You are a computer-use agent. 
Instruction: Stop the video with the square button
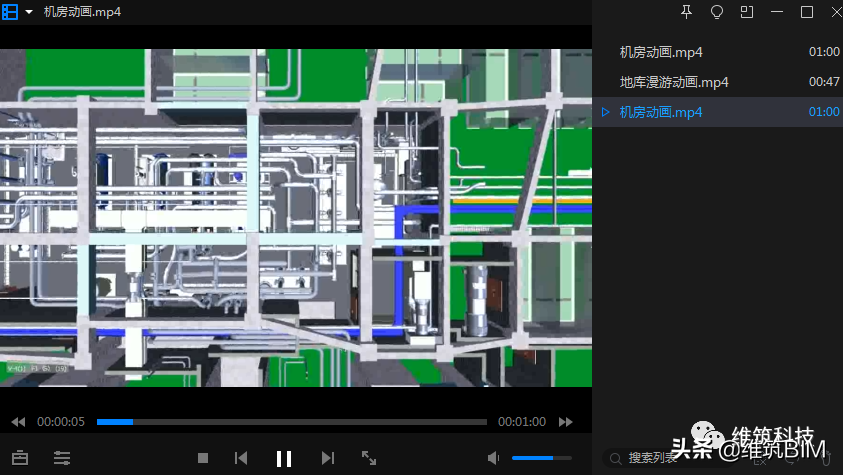pos(203,458)
